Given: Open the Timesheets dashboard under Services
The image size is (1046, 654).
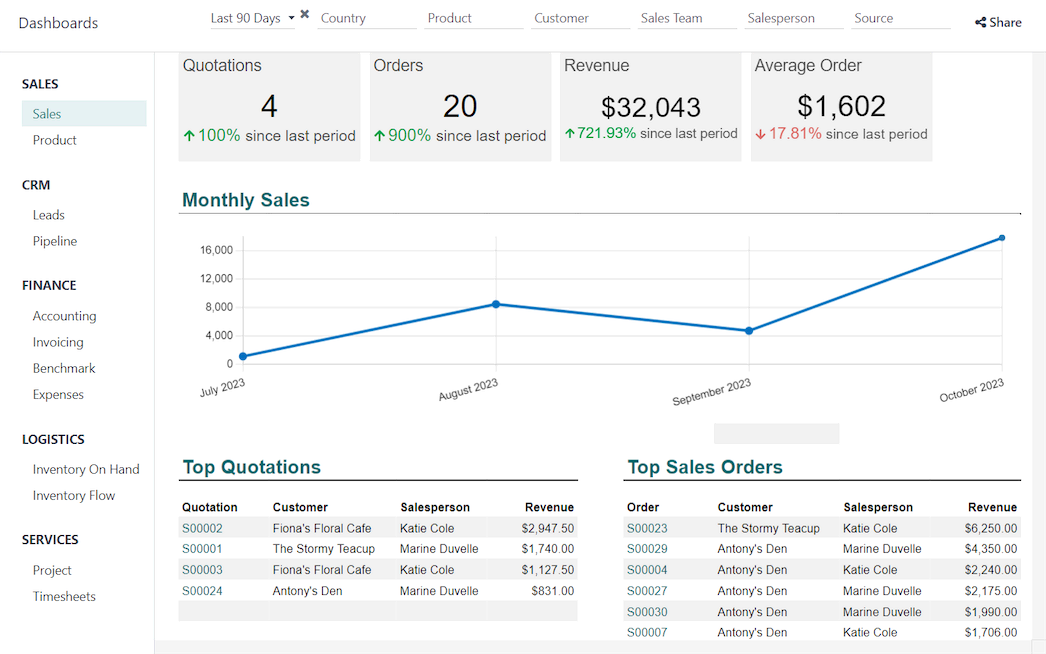Looking at the screenshot, I should click(x=64, y=596).
